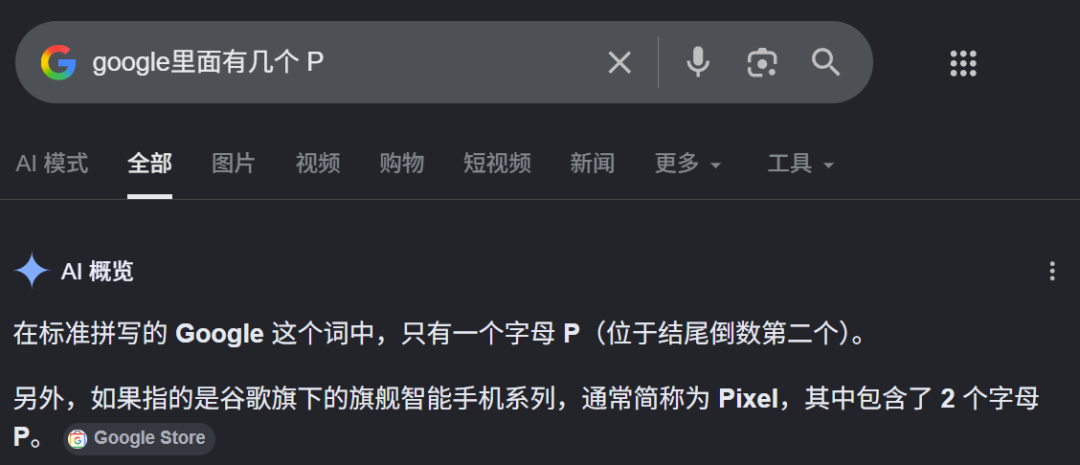
Task: Clear the search query with X
Action: [619, 63]
